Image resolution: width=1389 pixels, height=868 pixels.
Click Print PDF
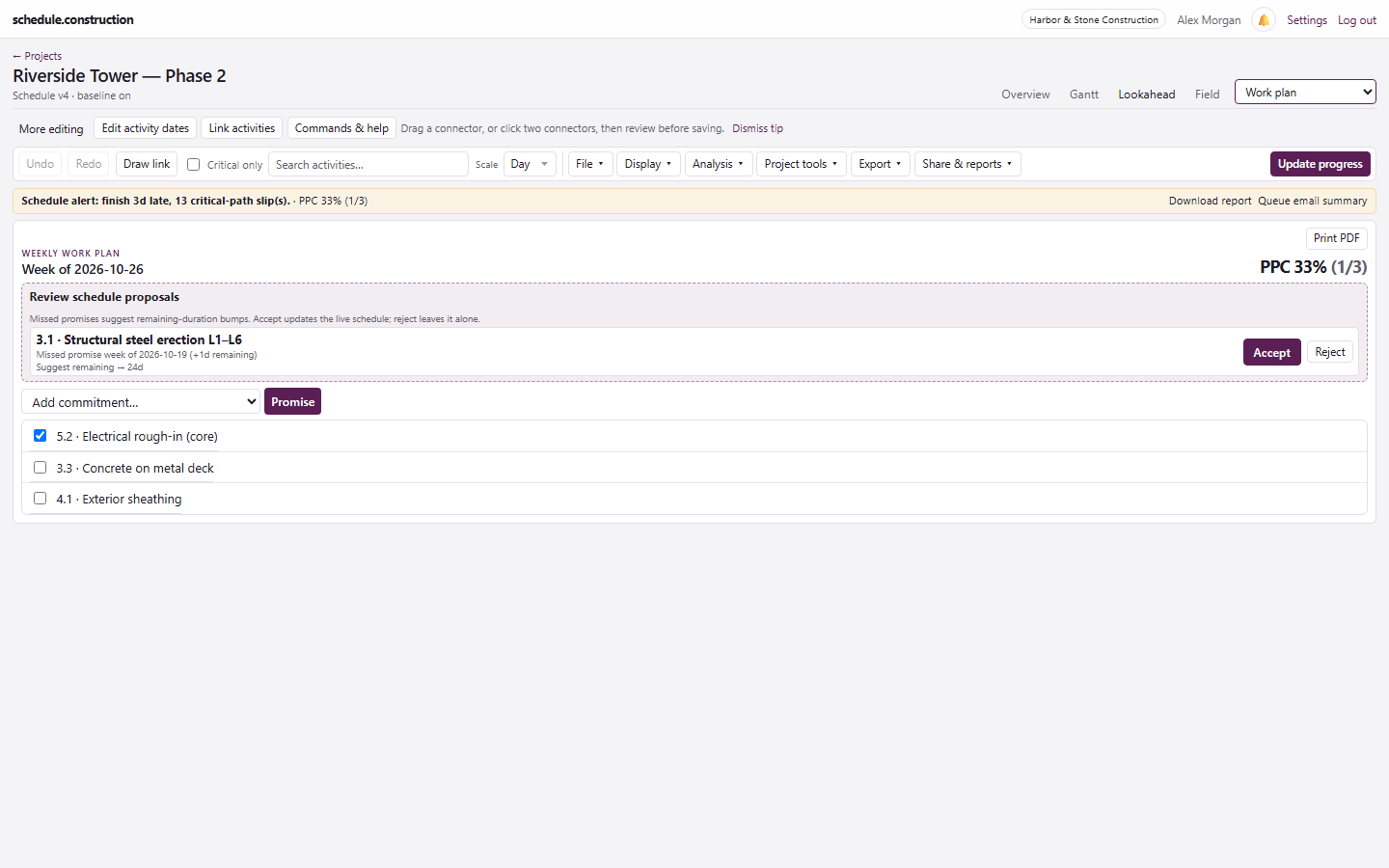click(x=1337, y=238)
